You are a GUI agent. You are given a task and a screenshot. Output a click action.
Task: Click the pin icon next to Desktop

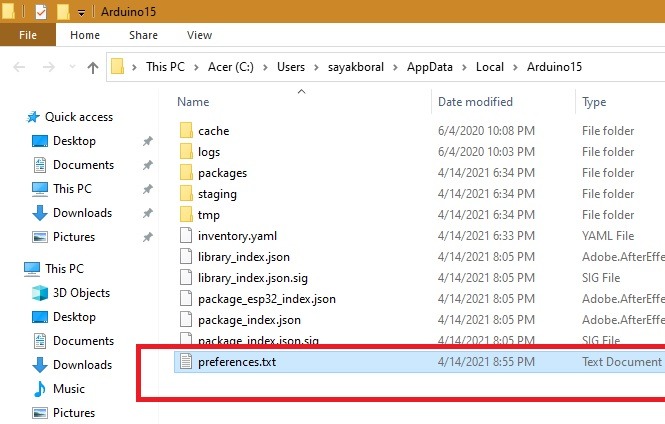[x=148, y=141]
